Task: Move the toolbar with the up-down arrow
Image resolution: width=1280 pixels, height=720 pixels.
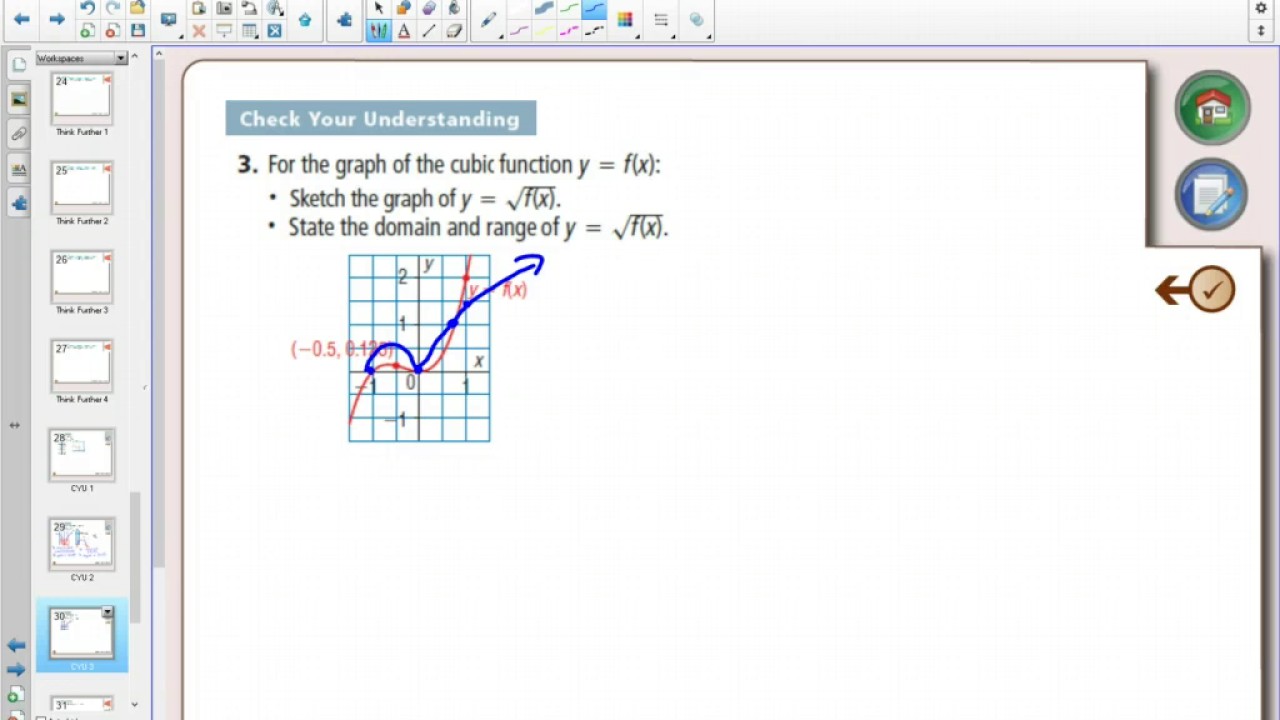Action: tap(1261, 30)
